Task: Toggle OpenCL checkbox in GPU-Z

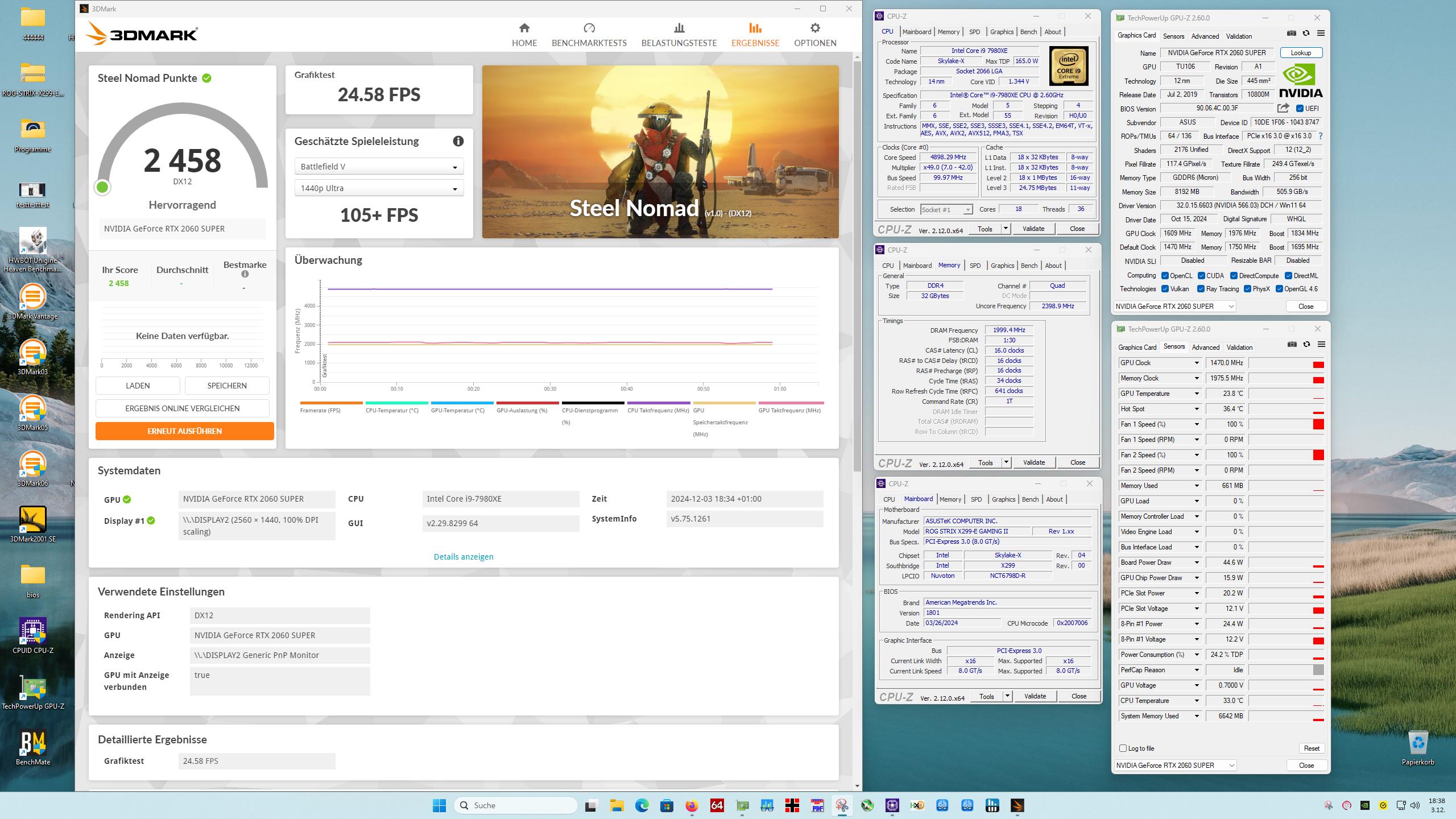Action: click(1165, 275)
